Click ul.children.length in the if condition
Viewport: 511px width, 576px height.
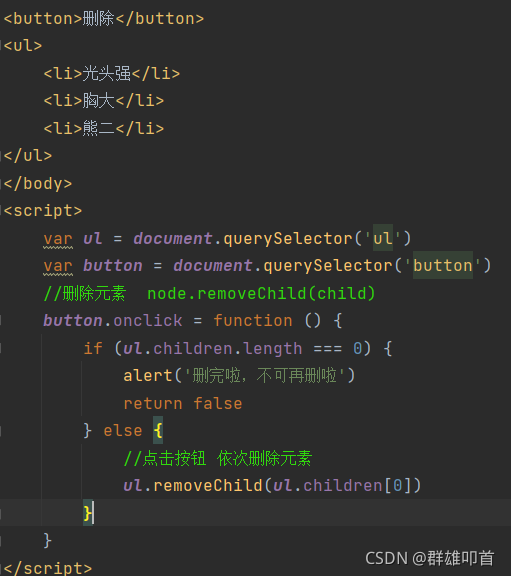(x=213, y=348)
